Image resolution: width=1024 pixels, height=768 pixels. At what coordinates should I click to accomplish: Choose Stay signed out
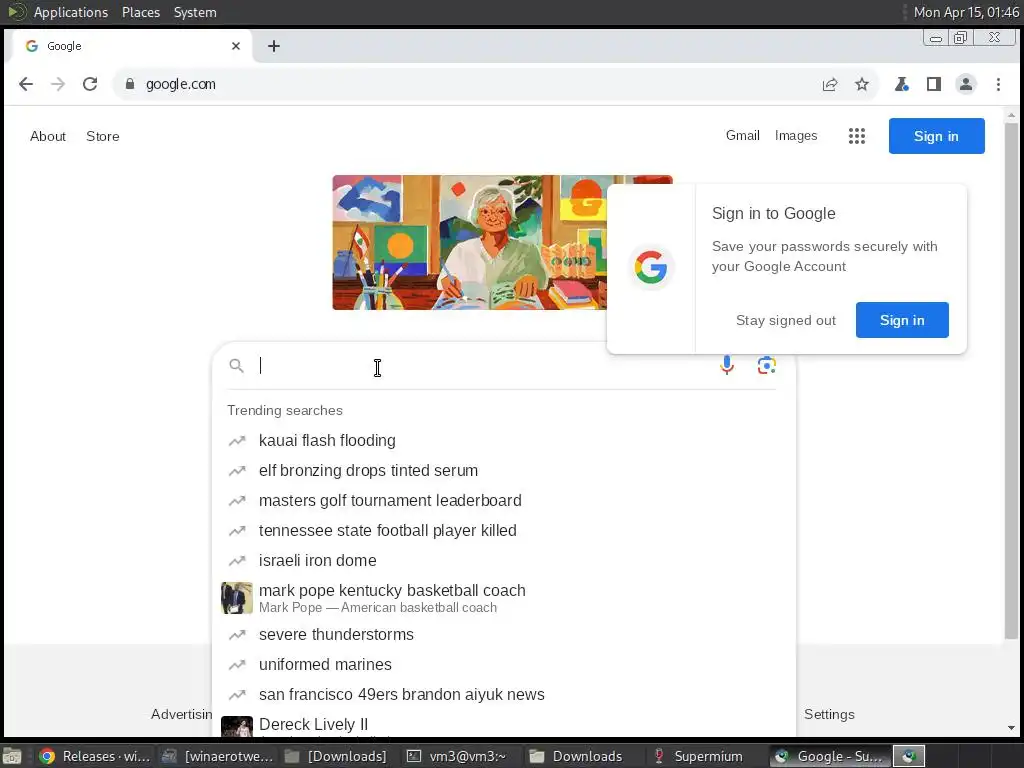tap(786, 320)
